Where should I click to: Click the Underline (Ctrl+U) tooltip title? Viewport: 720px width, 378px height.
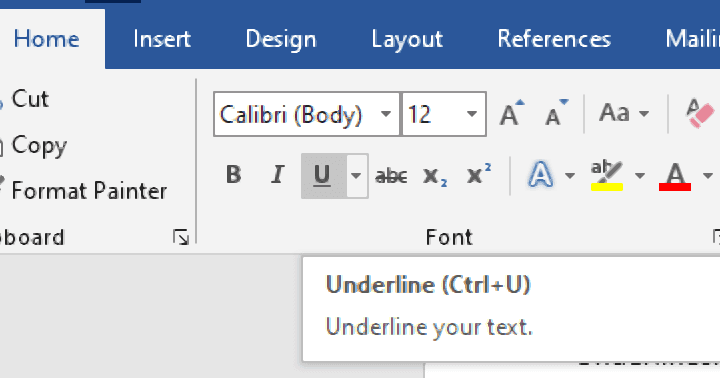click(428, 285)
